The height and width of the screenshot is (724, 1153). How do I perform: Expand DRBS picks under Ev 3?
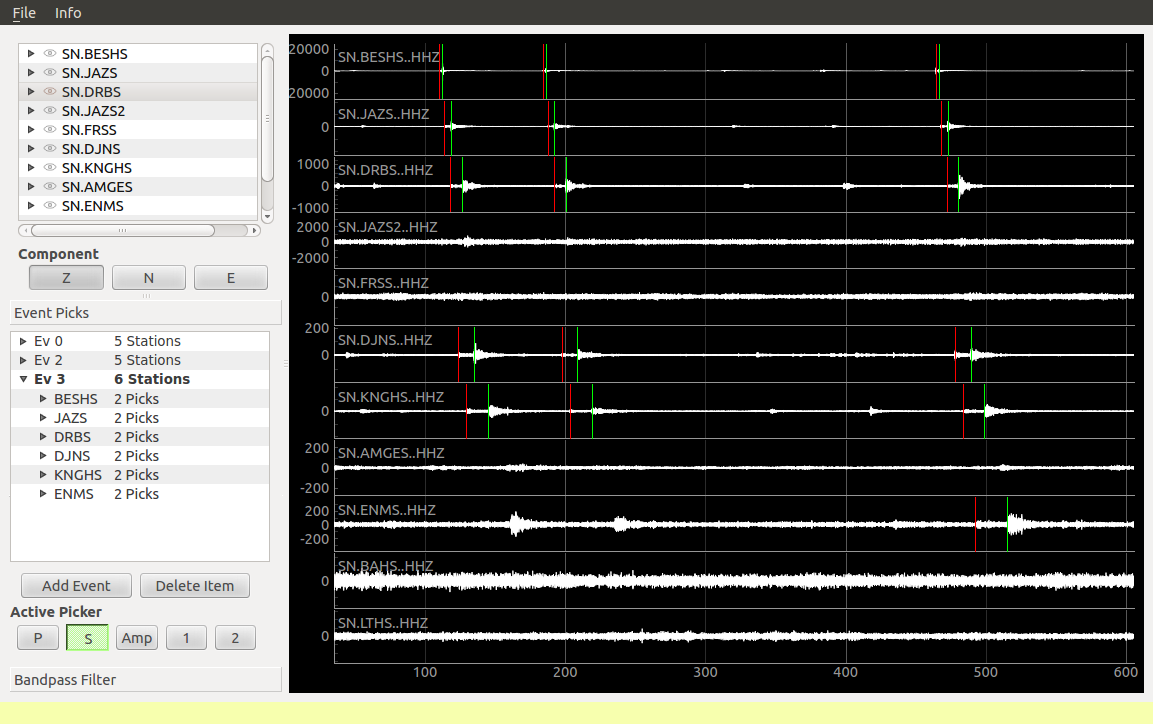point(43,437)
